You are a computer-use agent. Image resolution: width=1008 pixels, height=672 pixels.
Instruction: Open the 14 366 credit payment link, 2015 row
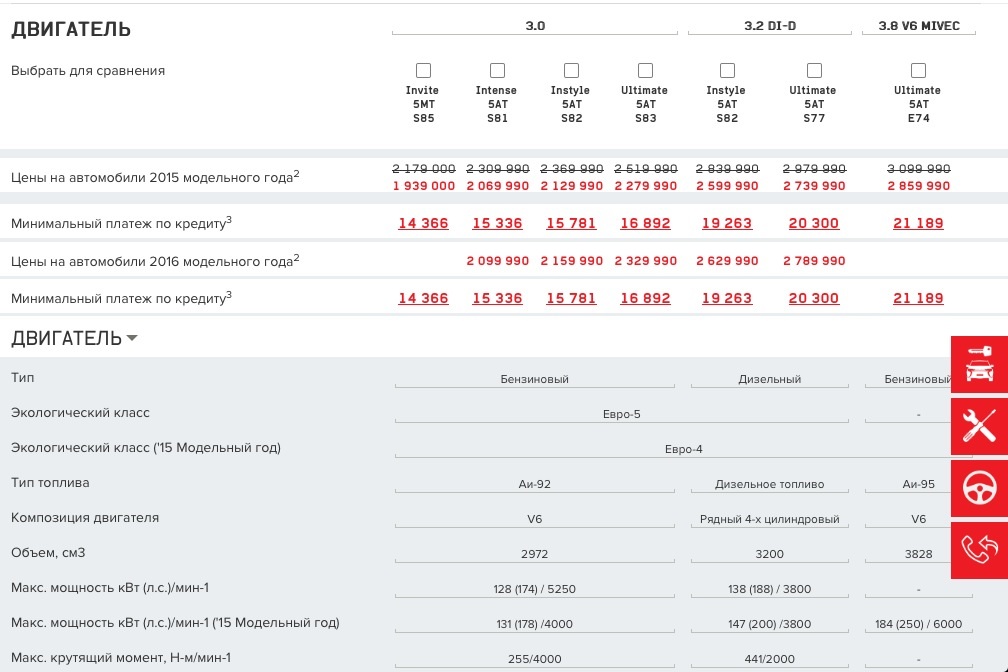(x=423, y=223)
